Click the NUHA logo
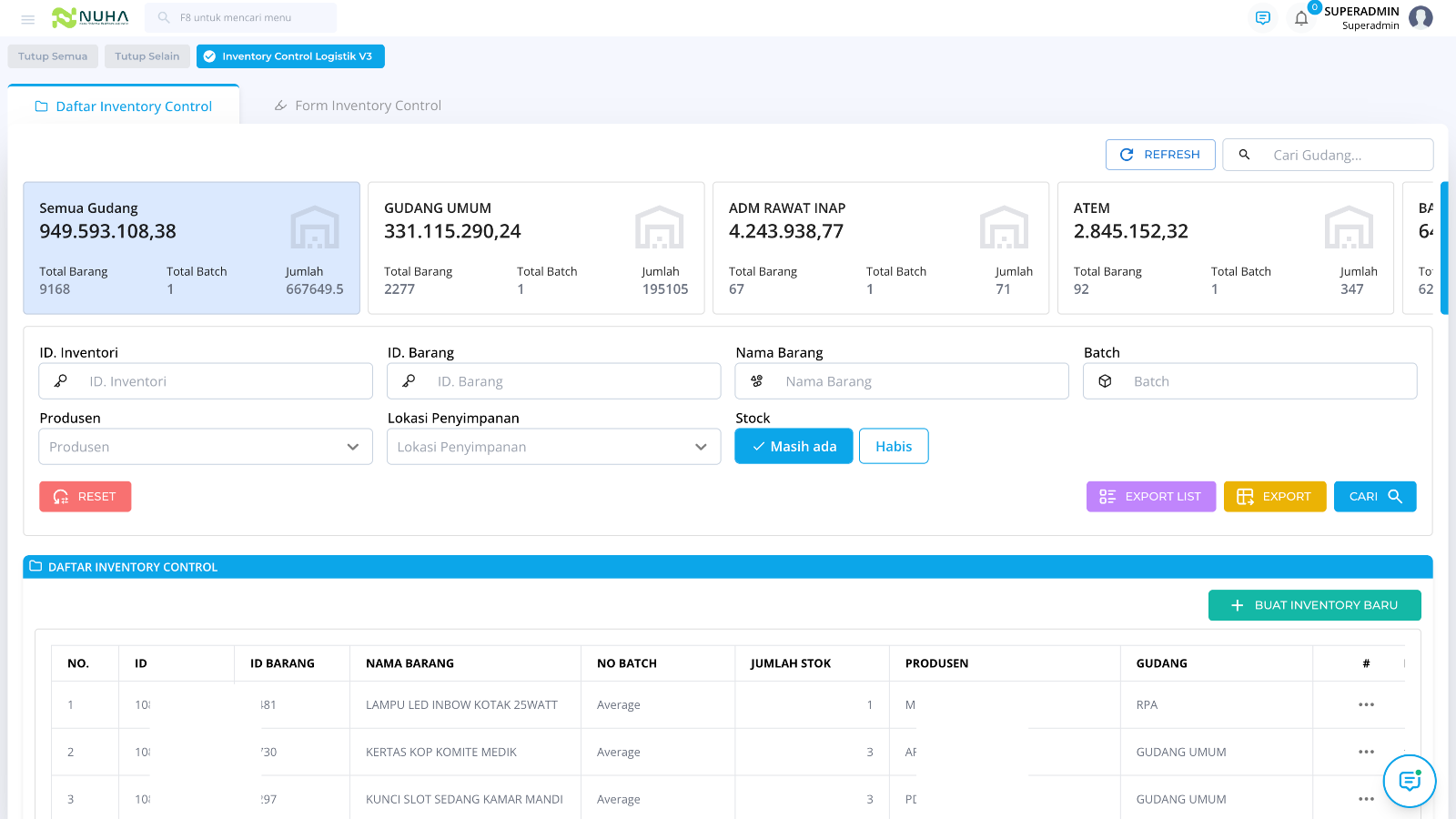 (x=90, y=17)
